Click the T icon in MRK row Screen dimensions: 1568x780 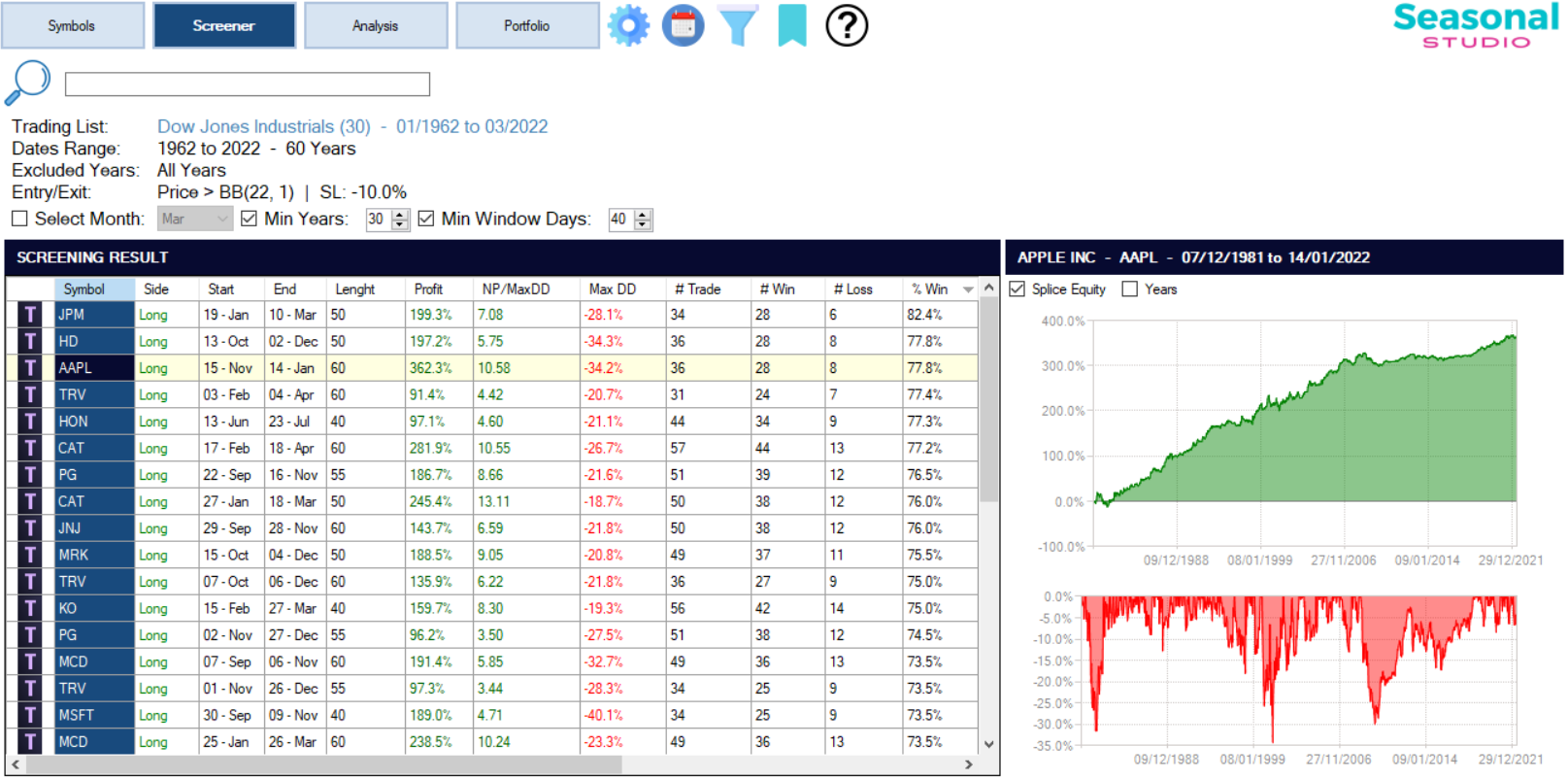(x=30, y=555)
